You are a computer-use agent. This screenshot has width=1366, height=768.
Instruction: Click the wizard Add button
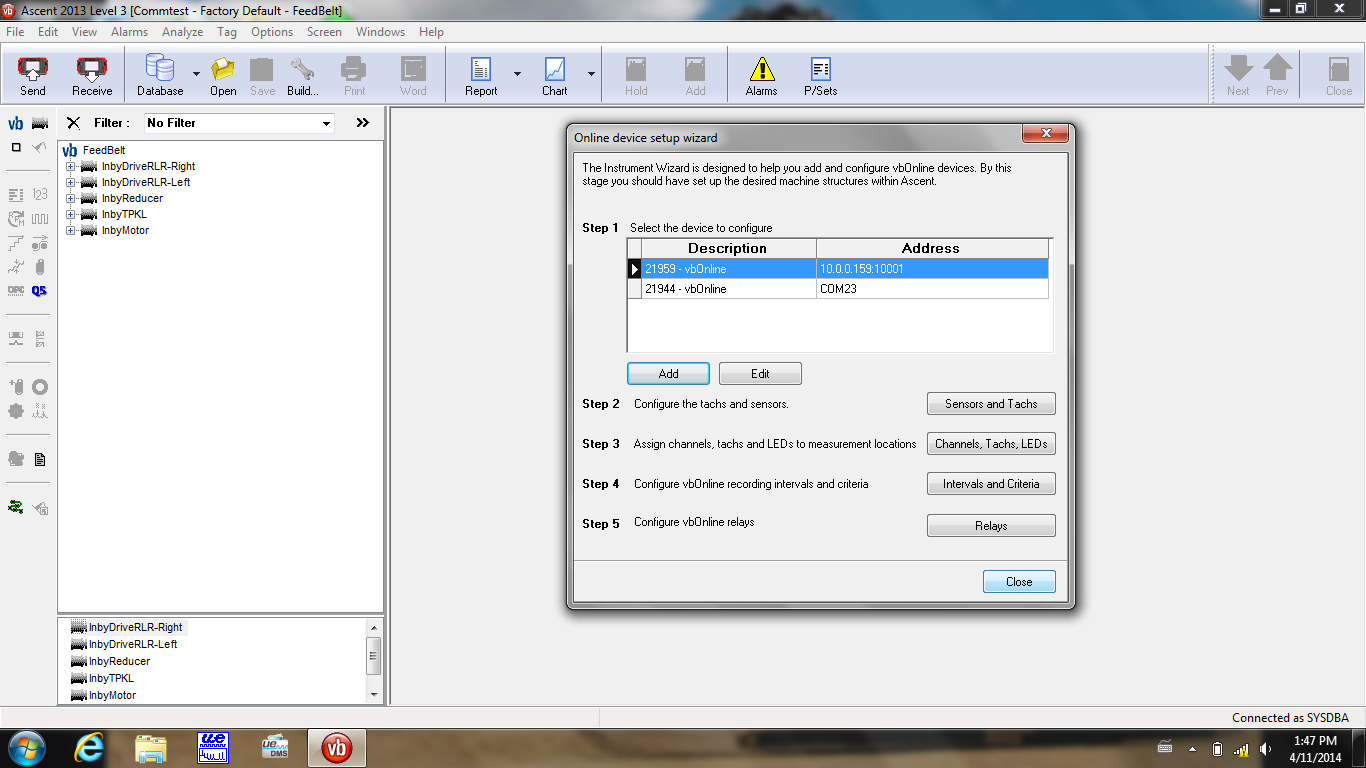(x=668, y=374)
